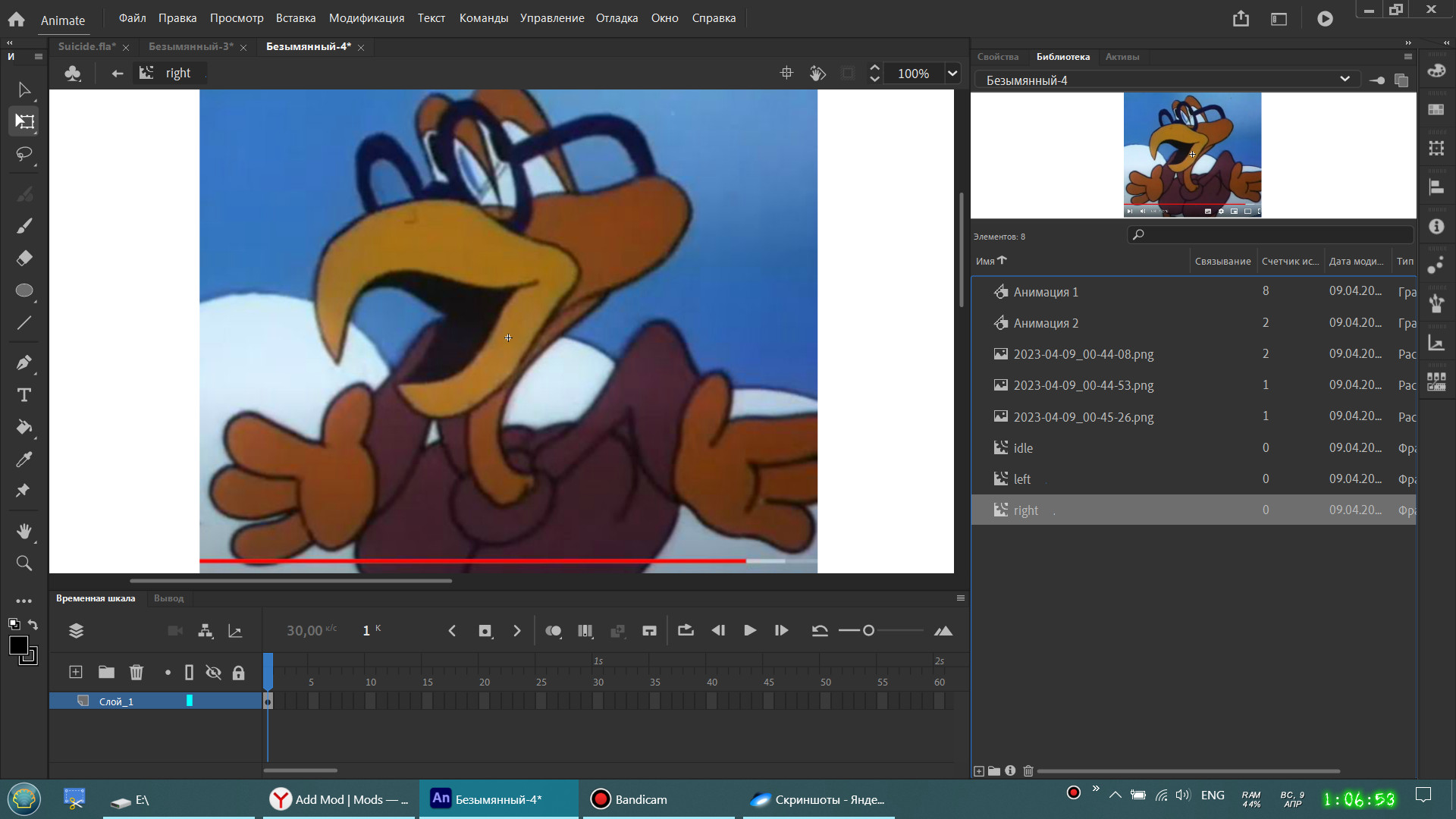The image size is (1456, 819).
Task: Open the Файл menu
Action: pos(133,18)
